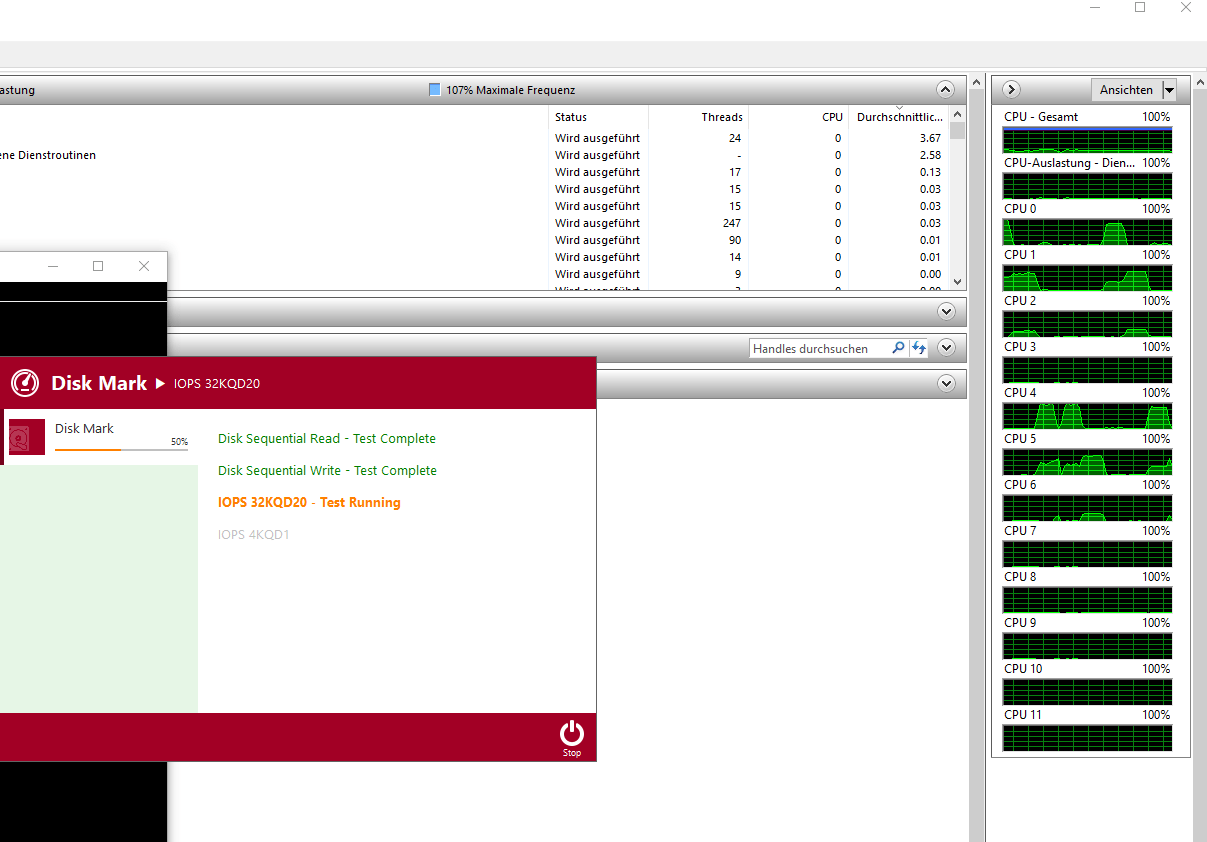Click the Disk Mark title text
Viewport: 1207px width, 842px height.
(x=99, y=383)
